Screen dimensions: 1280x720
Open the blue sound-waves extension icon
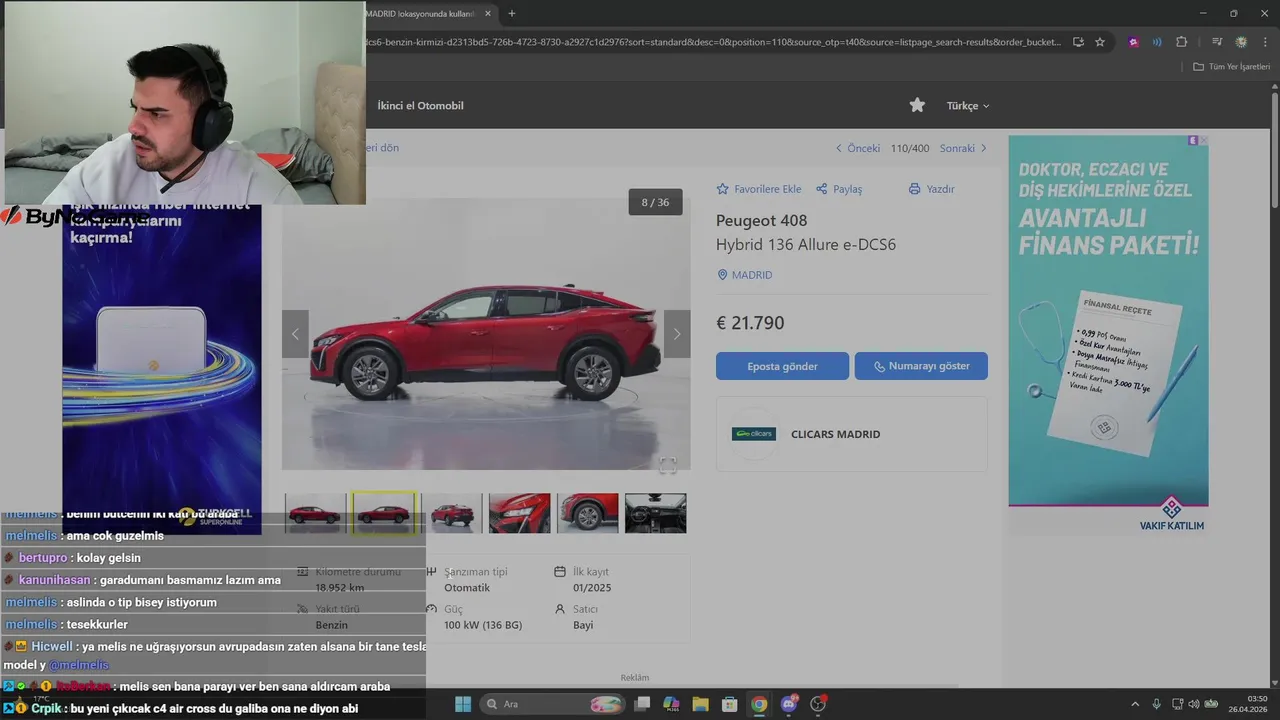(1157, 42)
